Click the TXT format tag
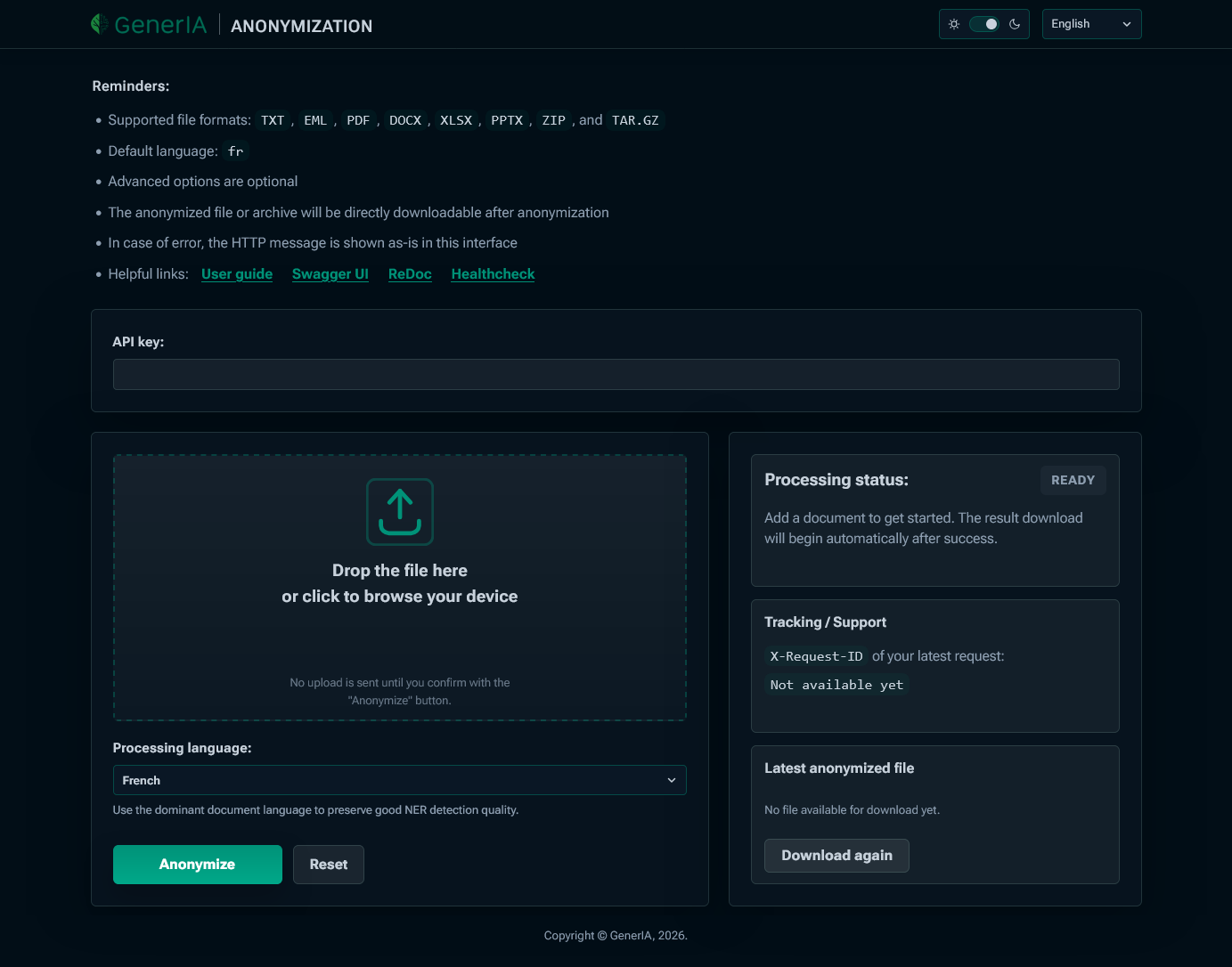The height and width of the screenshot is (967, 1232). pos(273,120)
